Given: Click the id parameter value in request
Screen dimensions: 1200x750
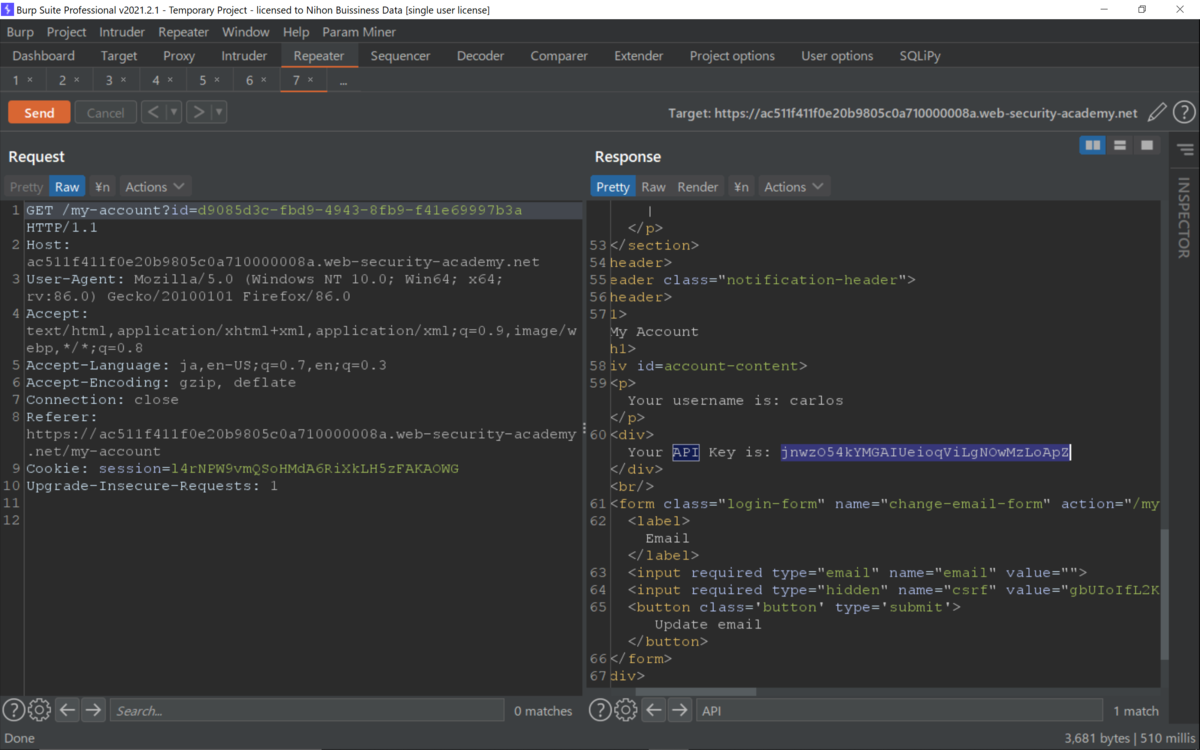Looking at the screenshot, I should 360,210.
